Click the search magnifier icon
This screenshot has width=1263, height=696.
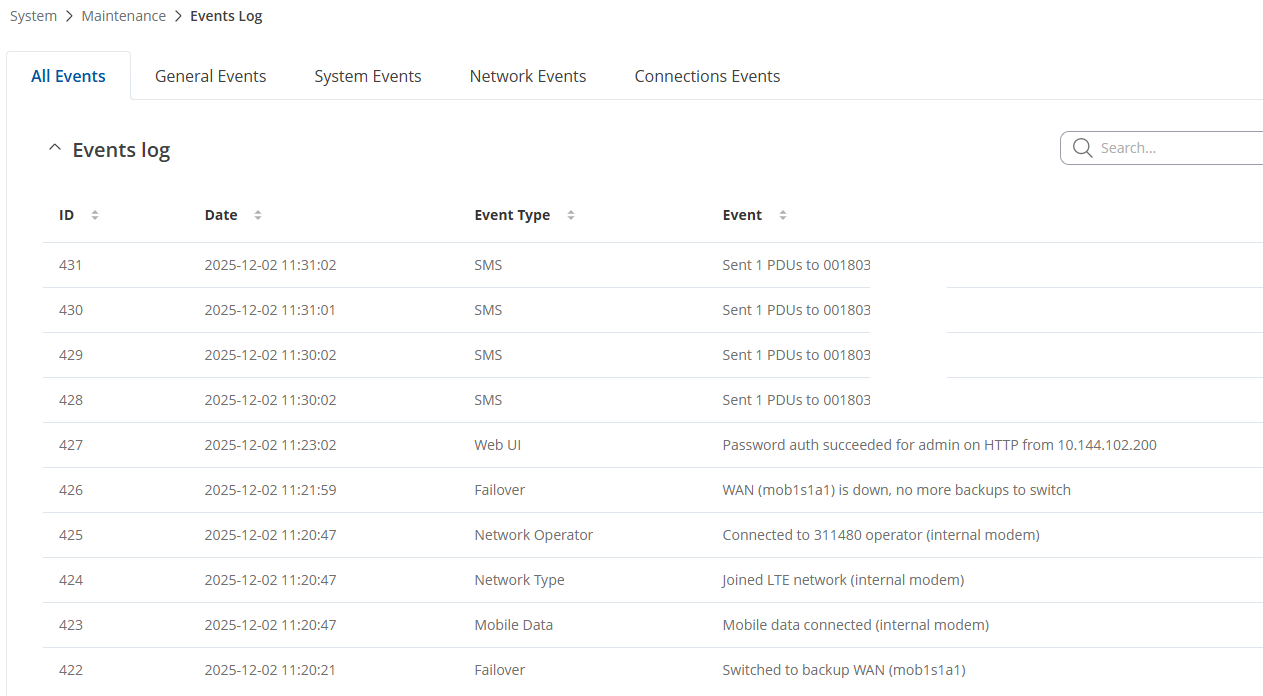[x=1082, y=148]
